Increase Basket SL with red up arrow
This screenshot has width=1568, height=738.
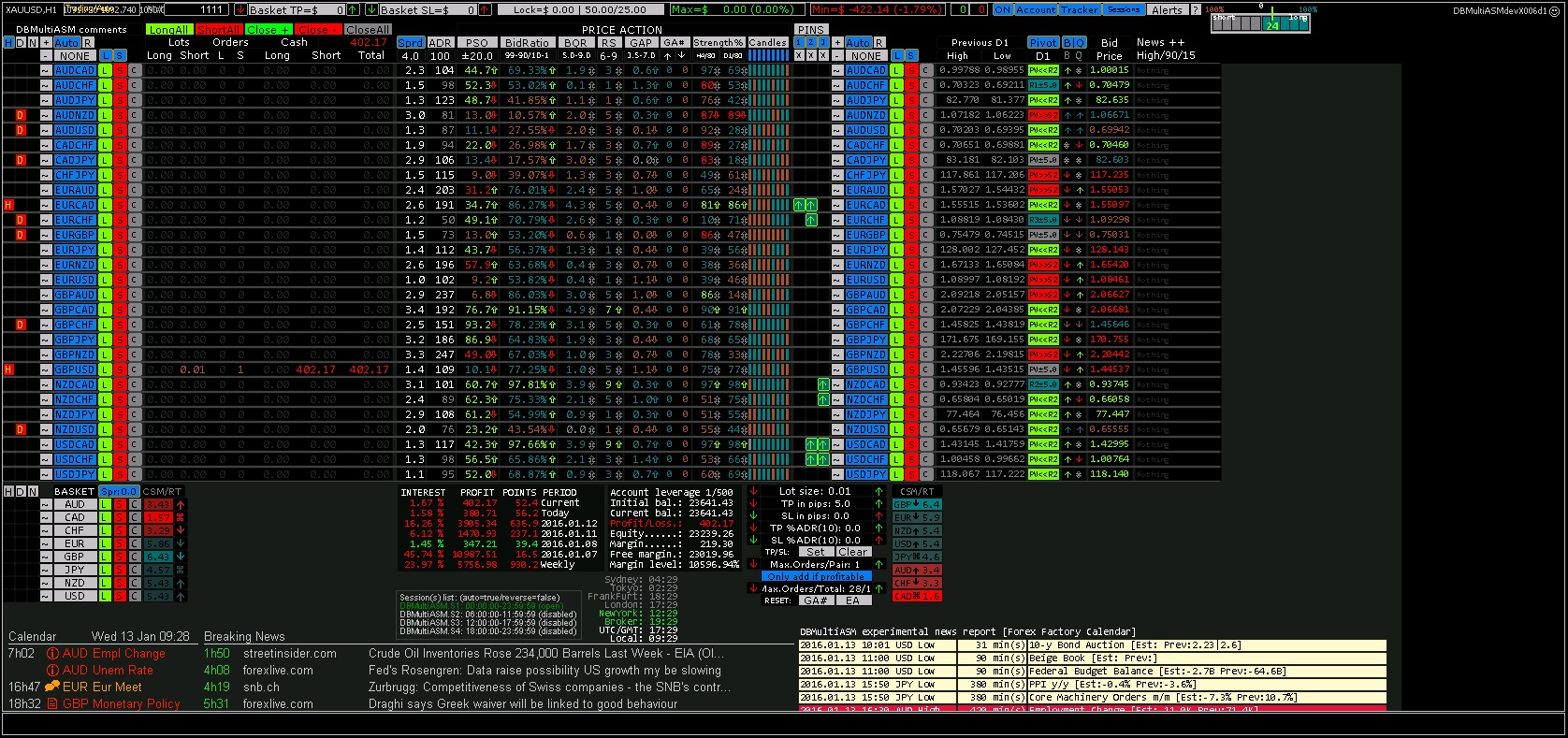click(x=485, y=9)
